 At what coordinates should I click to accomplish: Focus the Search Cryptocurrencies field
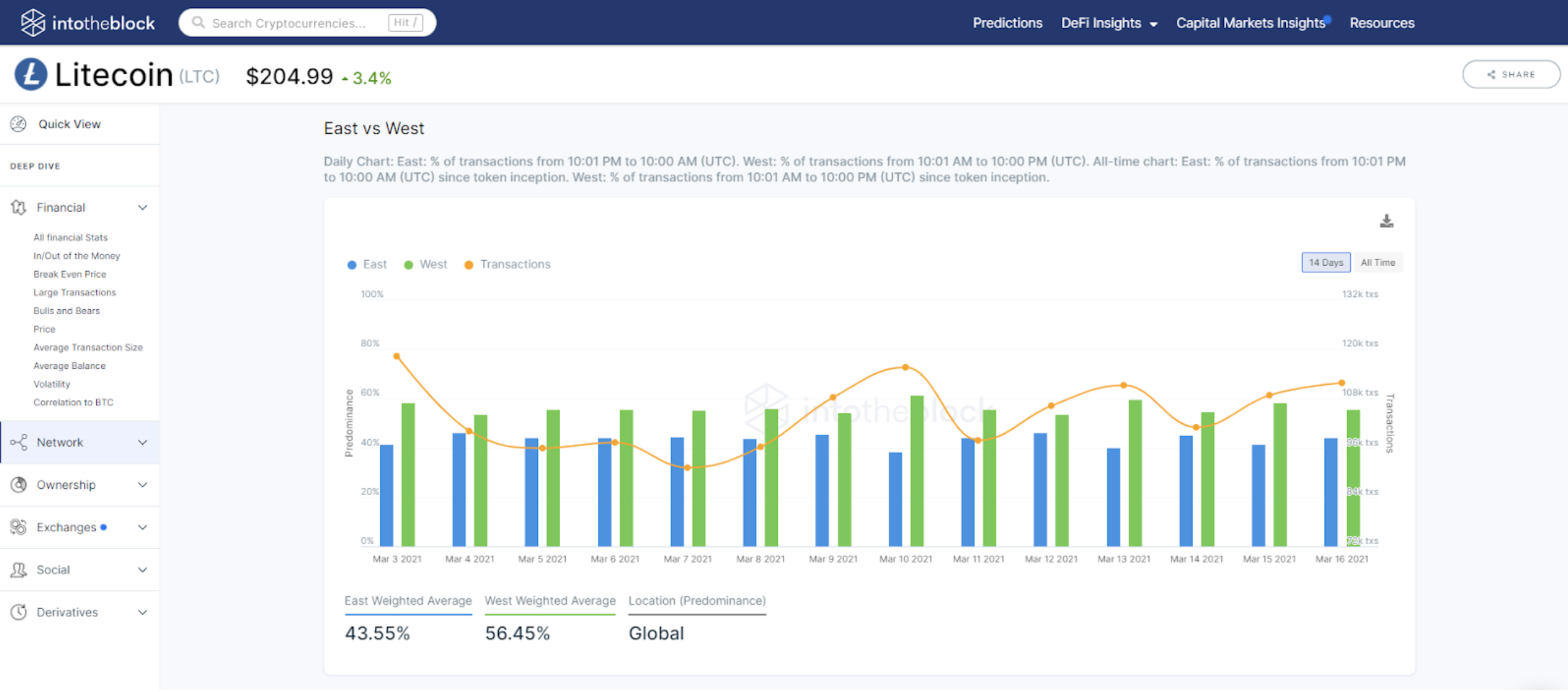pos(307,23)
